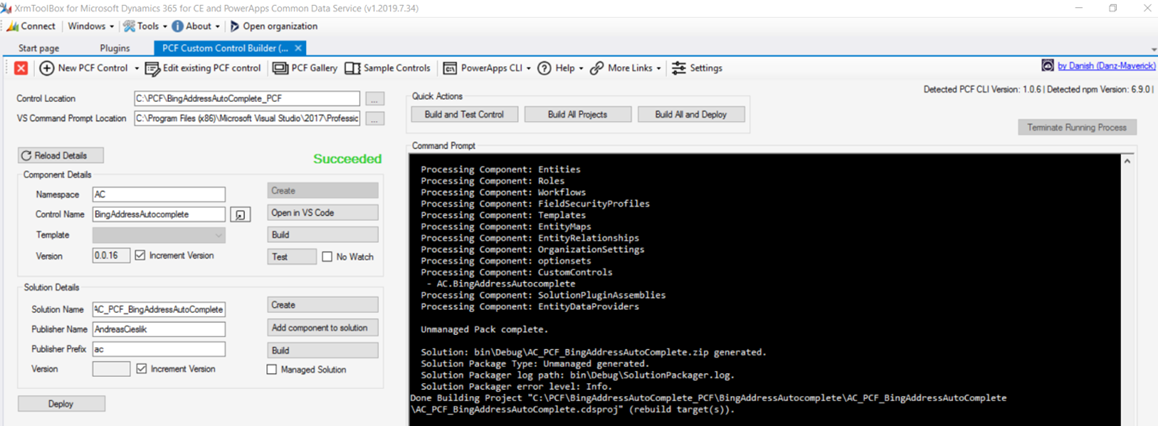This screenshot has width=1158, height=426.
Task: Click the Solution Name field
Action: point(158,309)
